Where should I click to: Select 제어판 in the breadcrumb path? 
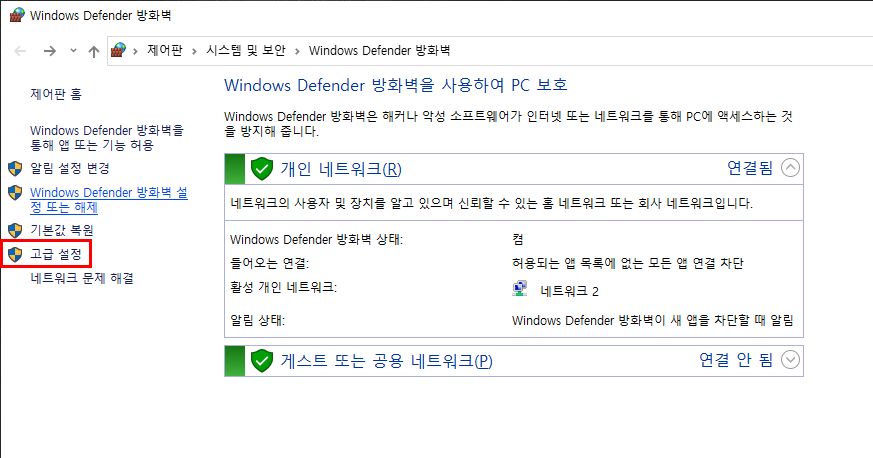[x=164, y=51]
